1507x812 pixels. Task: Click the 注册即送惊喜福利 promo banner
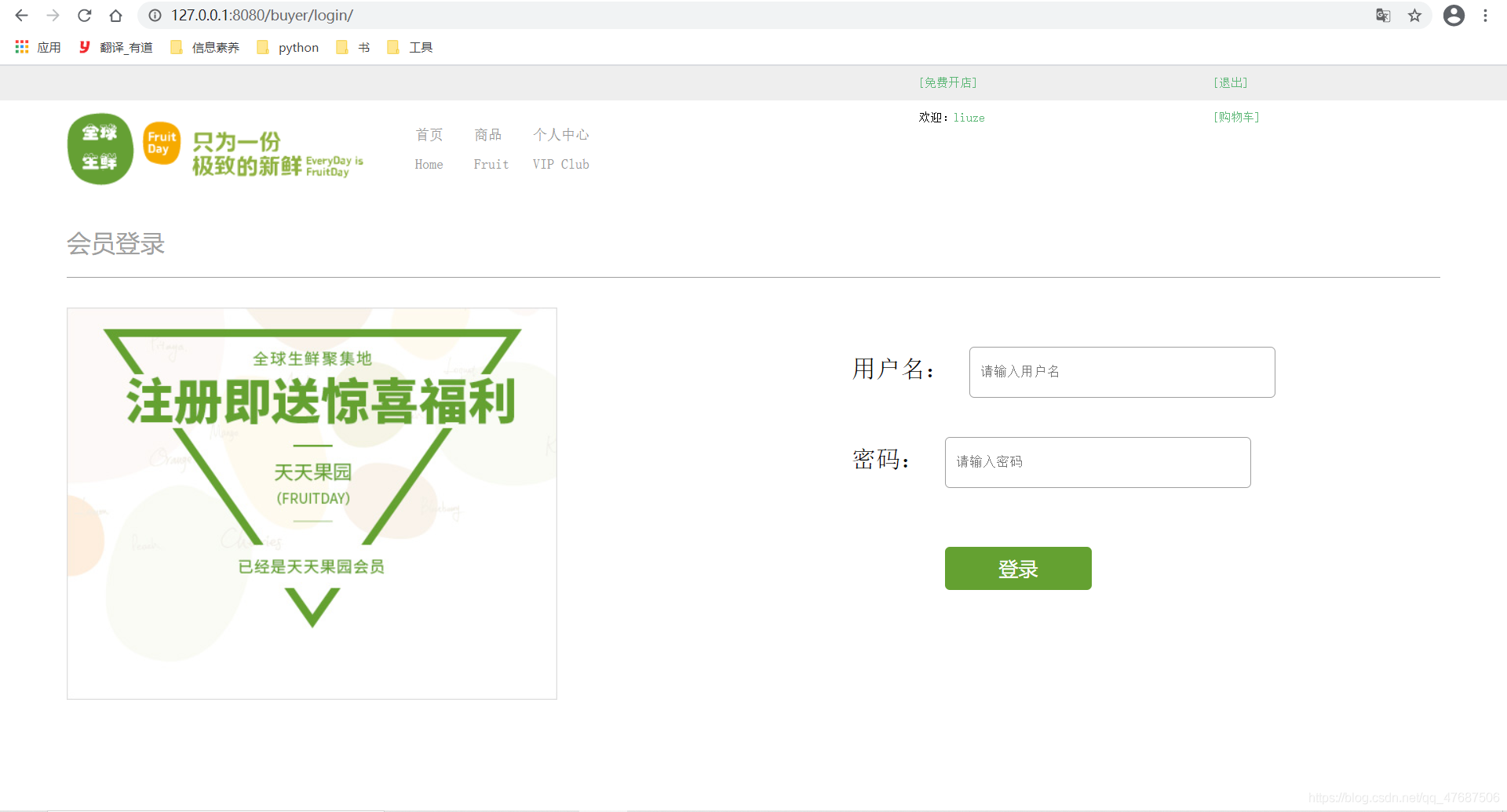point(312,503)
